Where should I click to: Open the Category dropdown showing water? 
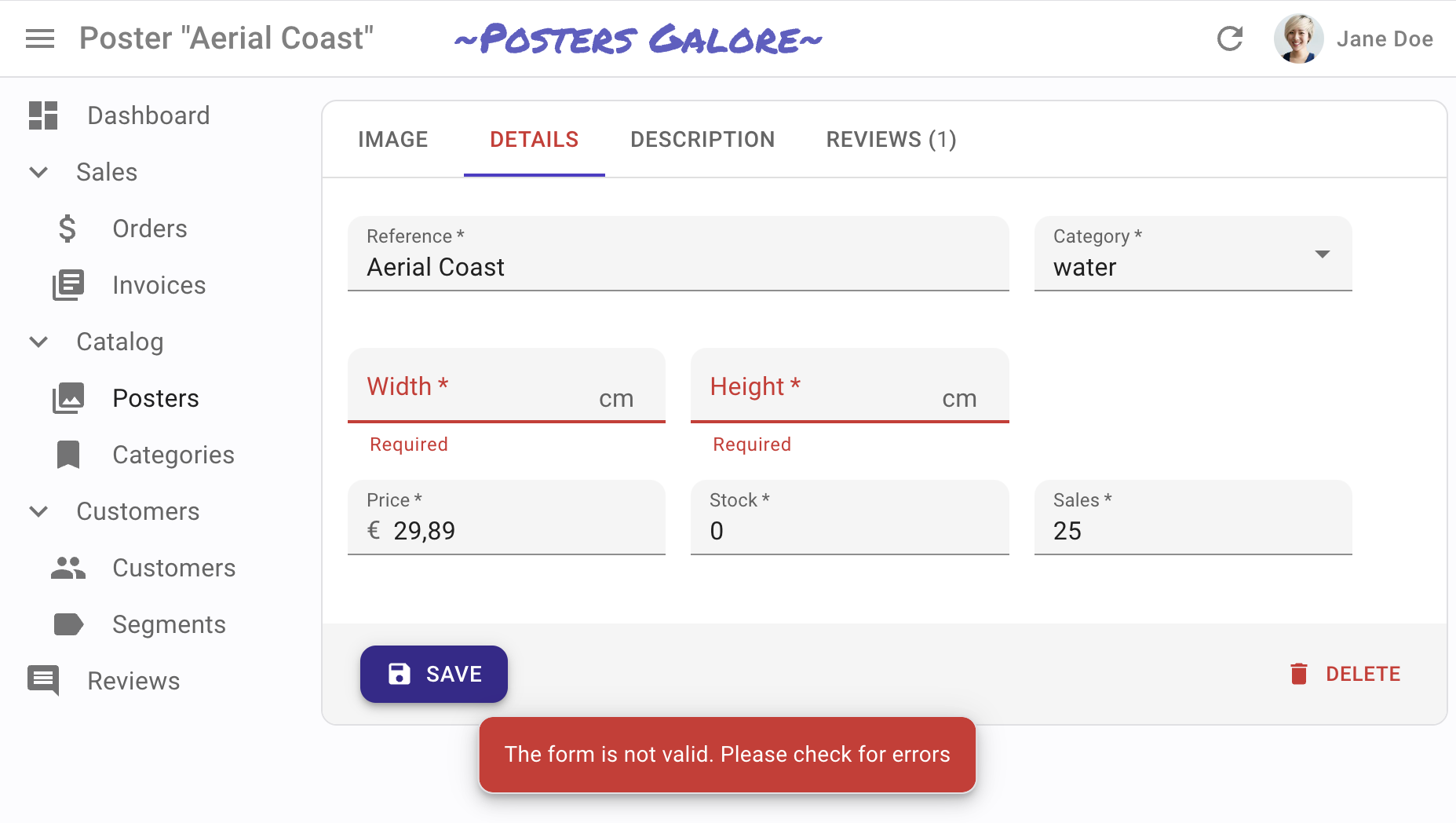1323,254
